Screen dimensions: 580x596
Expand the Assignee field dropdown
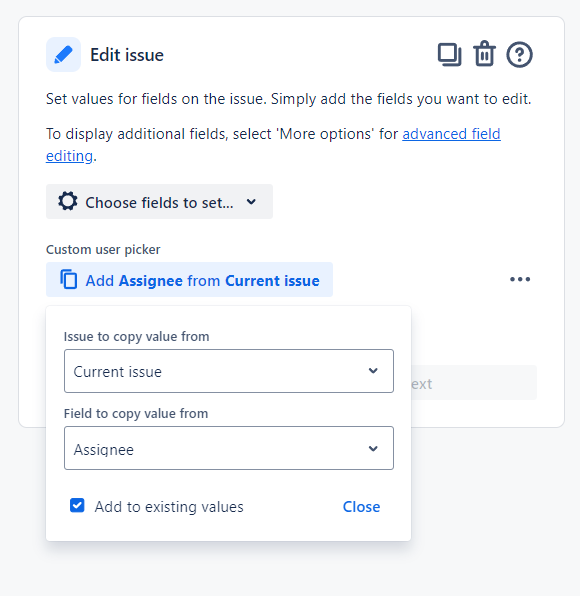pyautogui.click(x=229, y=448)
